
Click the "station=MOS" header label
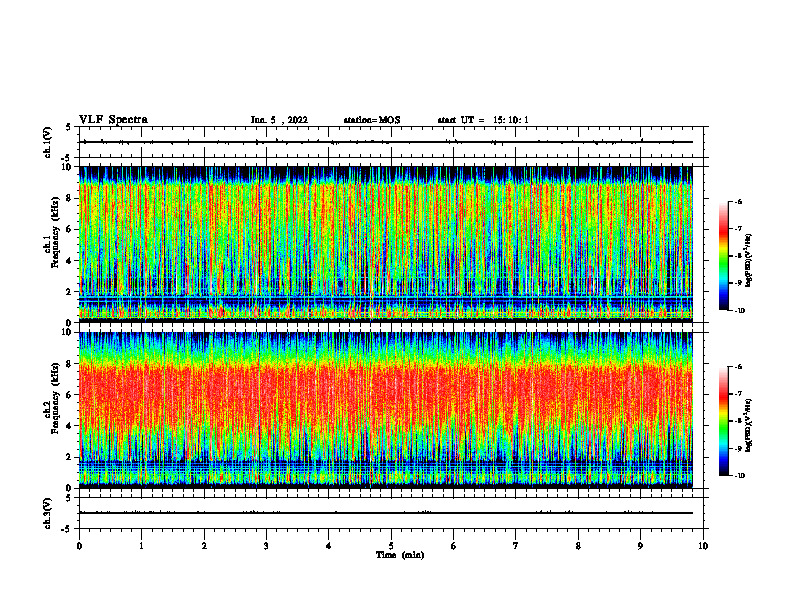pos(372,120)
